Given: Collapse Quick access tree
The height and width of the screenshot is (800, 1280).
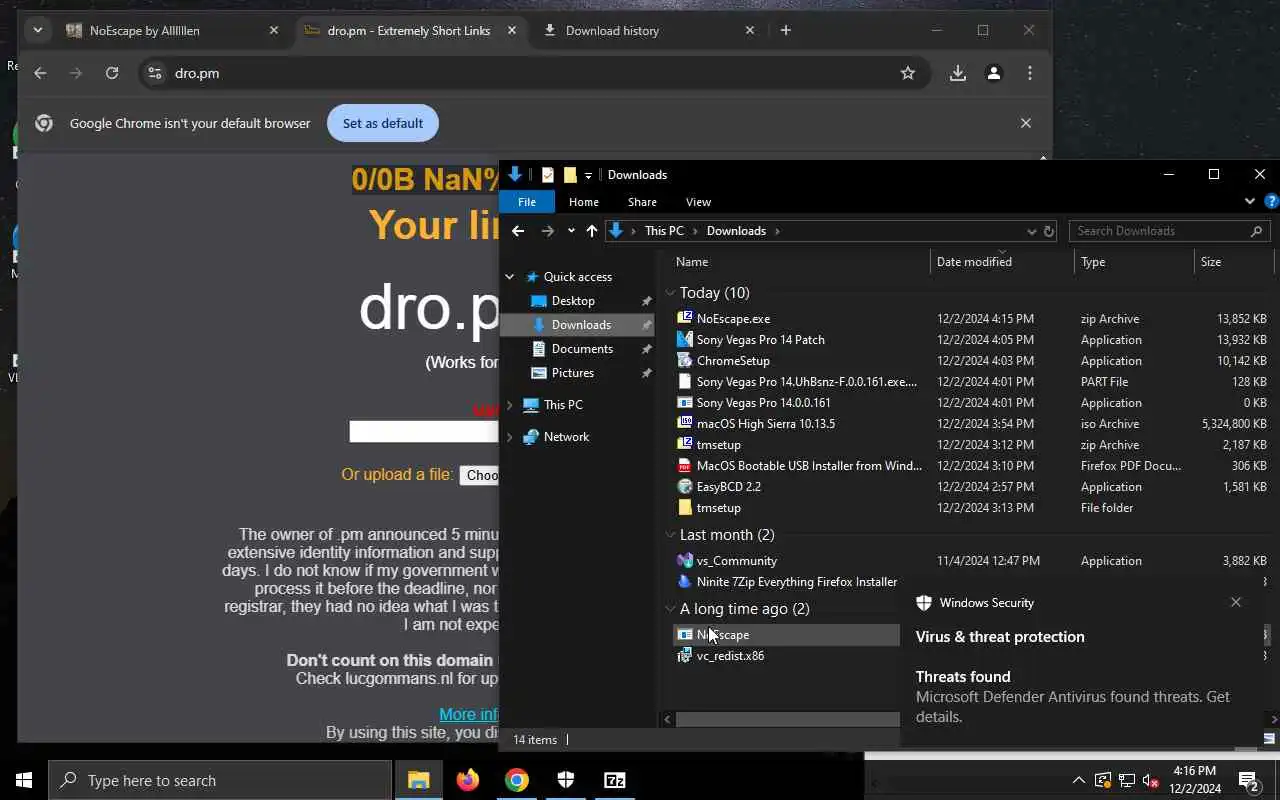Looking at the screenshot, I should pyautogui.click(x=509, y=277).
